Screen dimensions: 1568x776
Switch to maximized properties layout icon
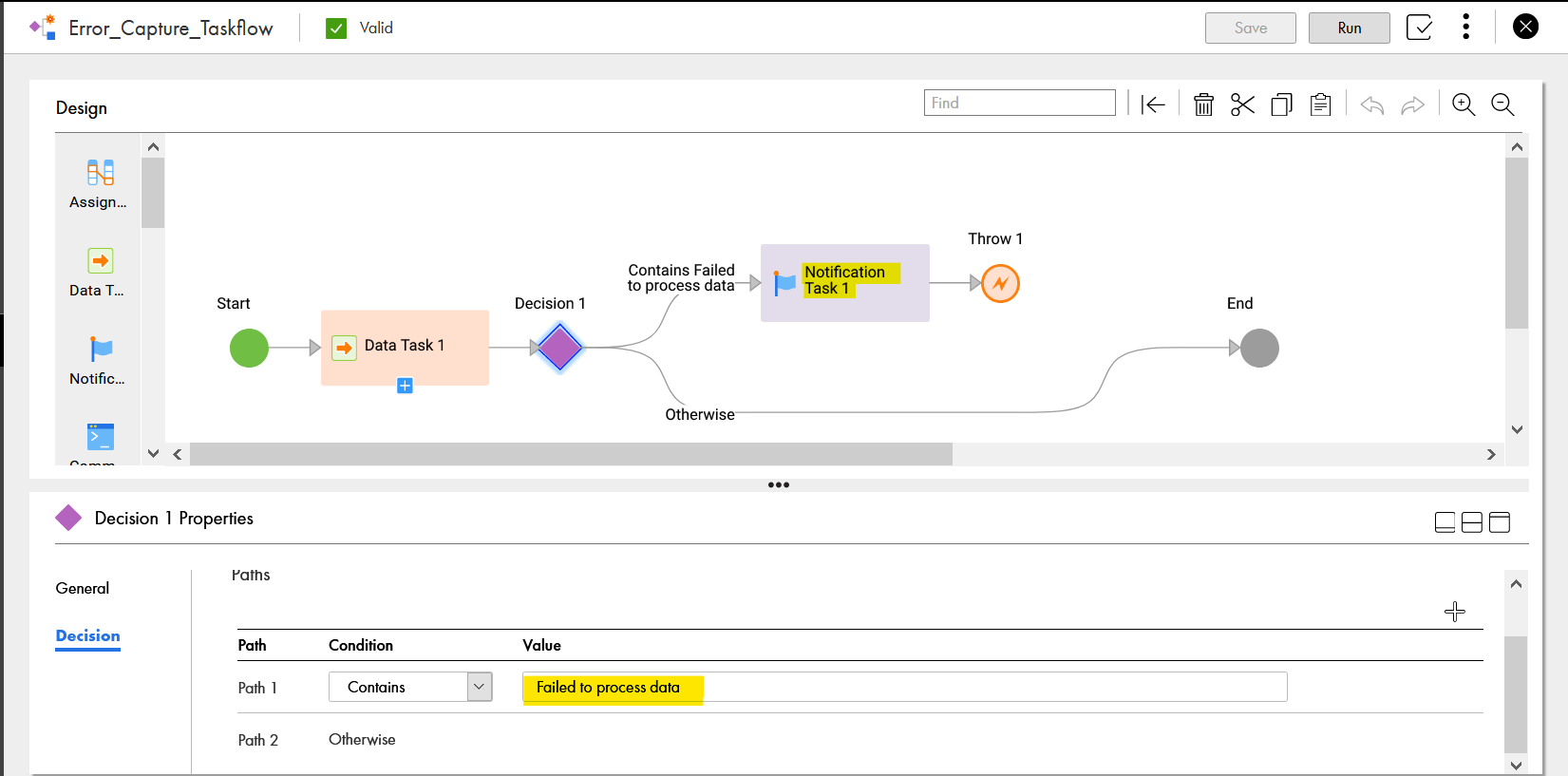[x=1500, y=522]
